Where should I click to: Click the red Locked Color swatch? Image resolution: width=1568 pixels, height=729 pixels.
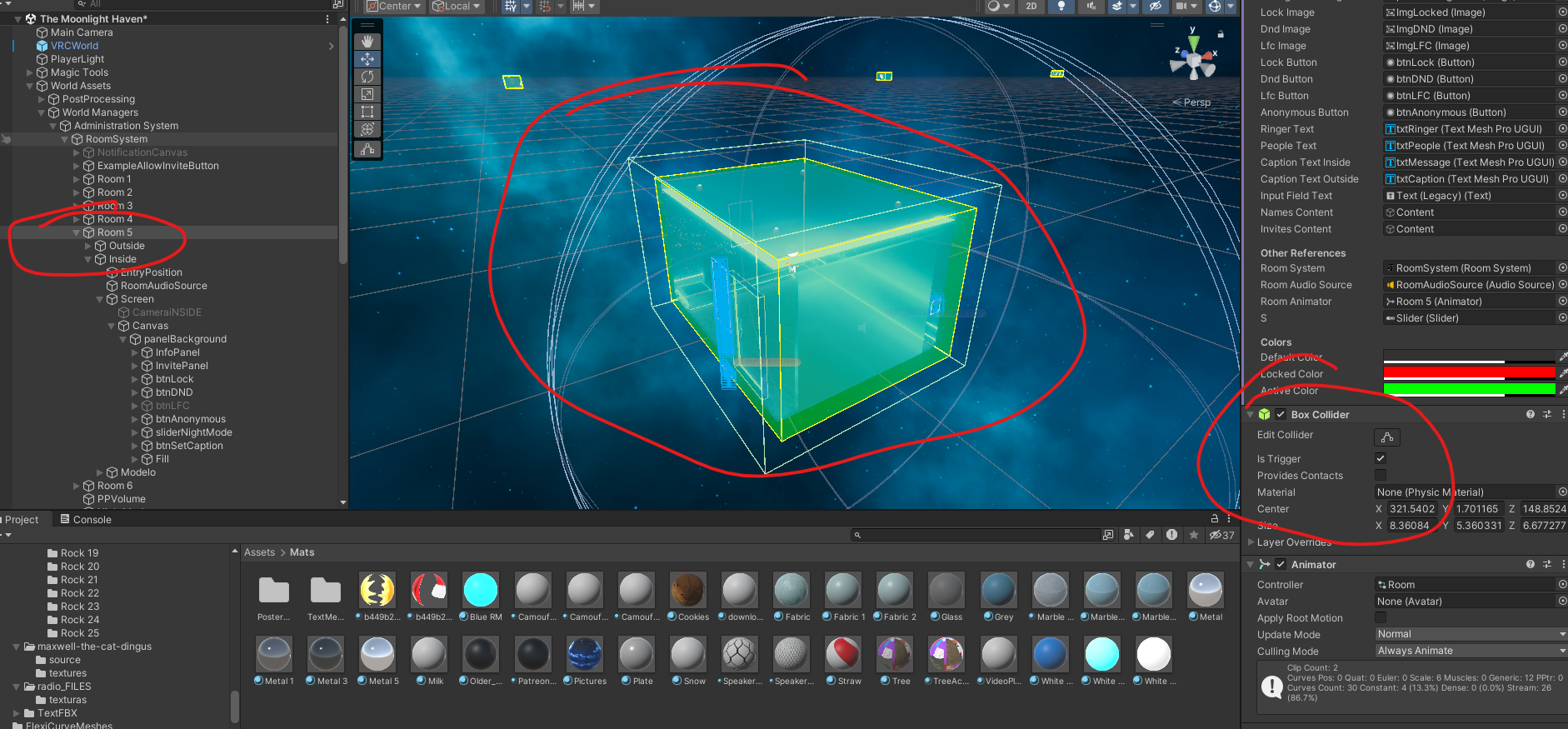point(1469,372)
